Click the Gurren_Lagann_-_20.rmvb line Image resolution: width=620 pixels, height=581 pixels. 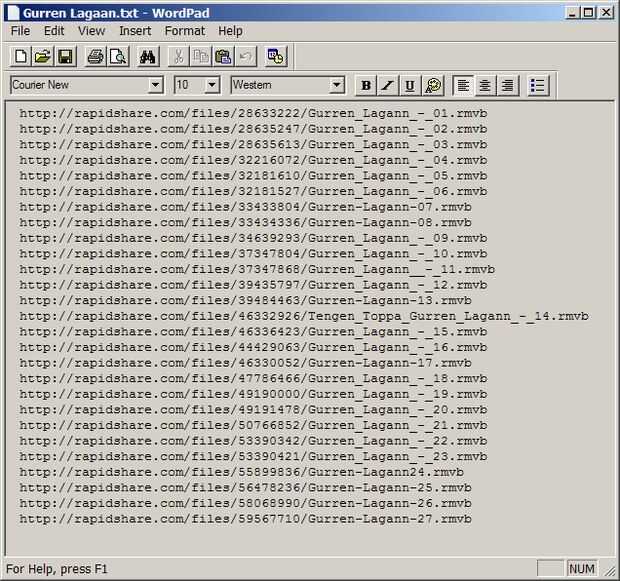[253, 410]
